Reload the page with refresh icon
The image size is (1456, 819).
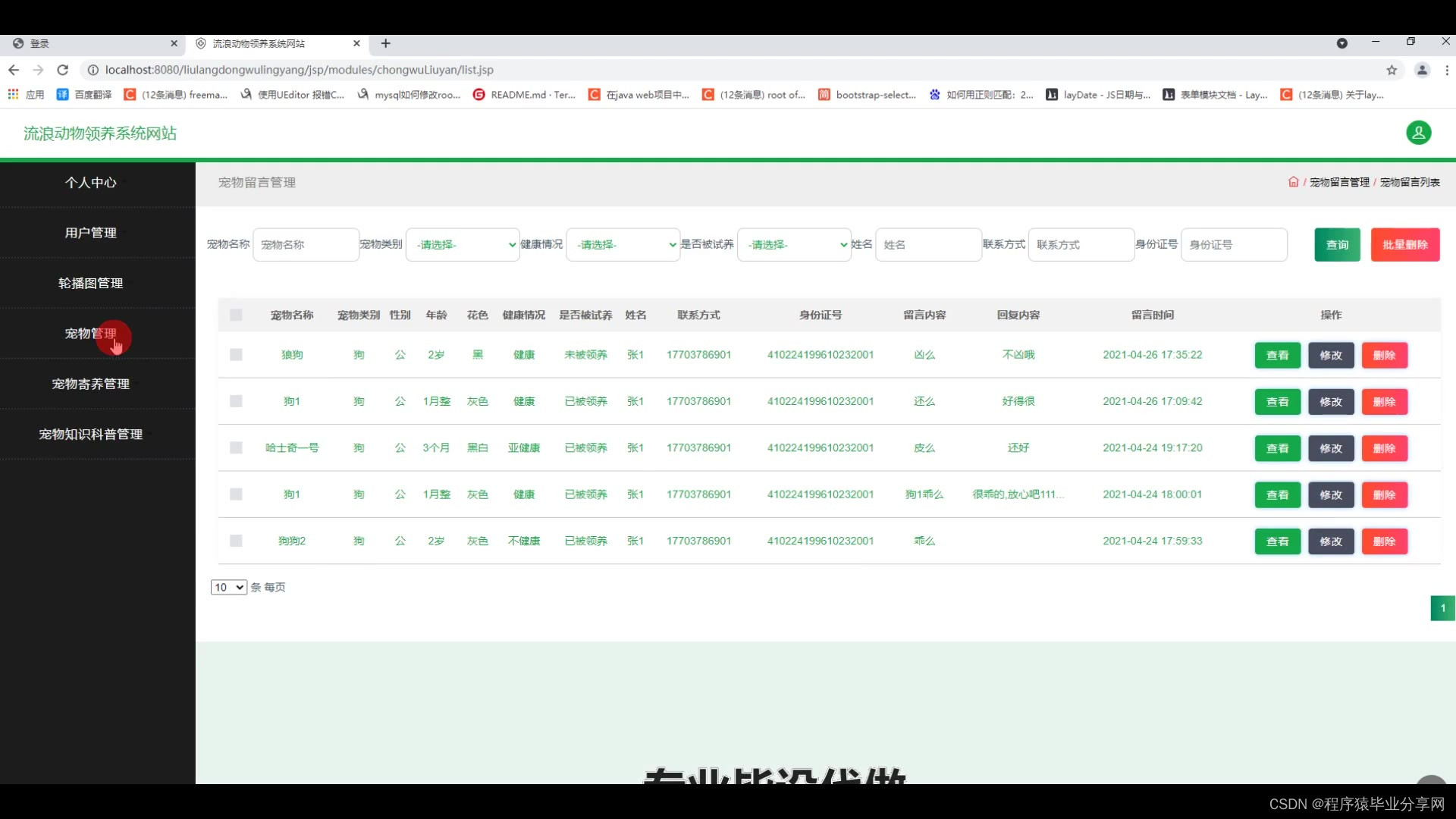pyautogui.click(x=63, y=70)
